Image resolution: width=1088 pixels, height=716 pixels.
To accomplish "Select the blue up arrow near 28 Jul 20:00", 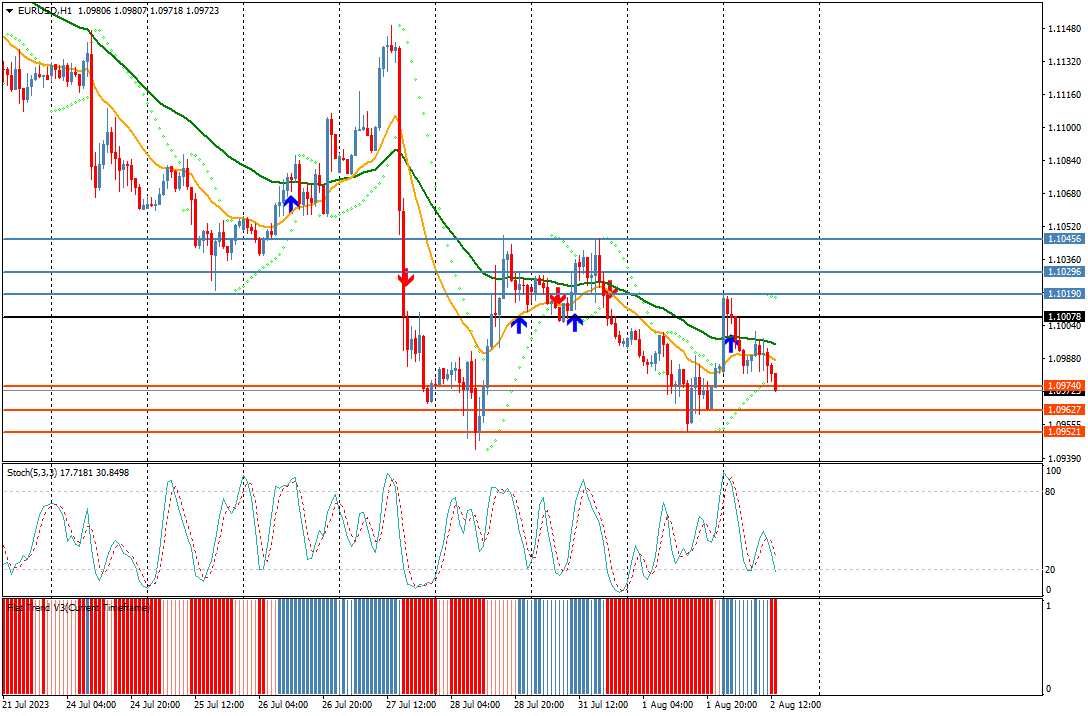I will [x=519, y=324].
